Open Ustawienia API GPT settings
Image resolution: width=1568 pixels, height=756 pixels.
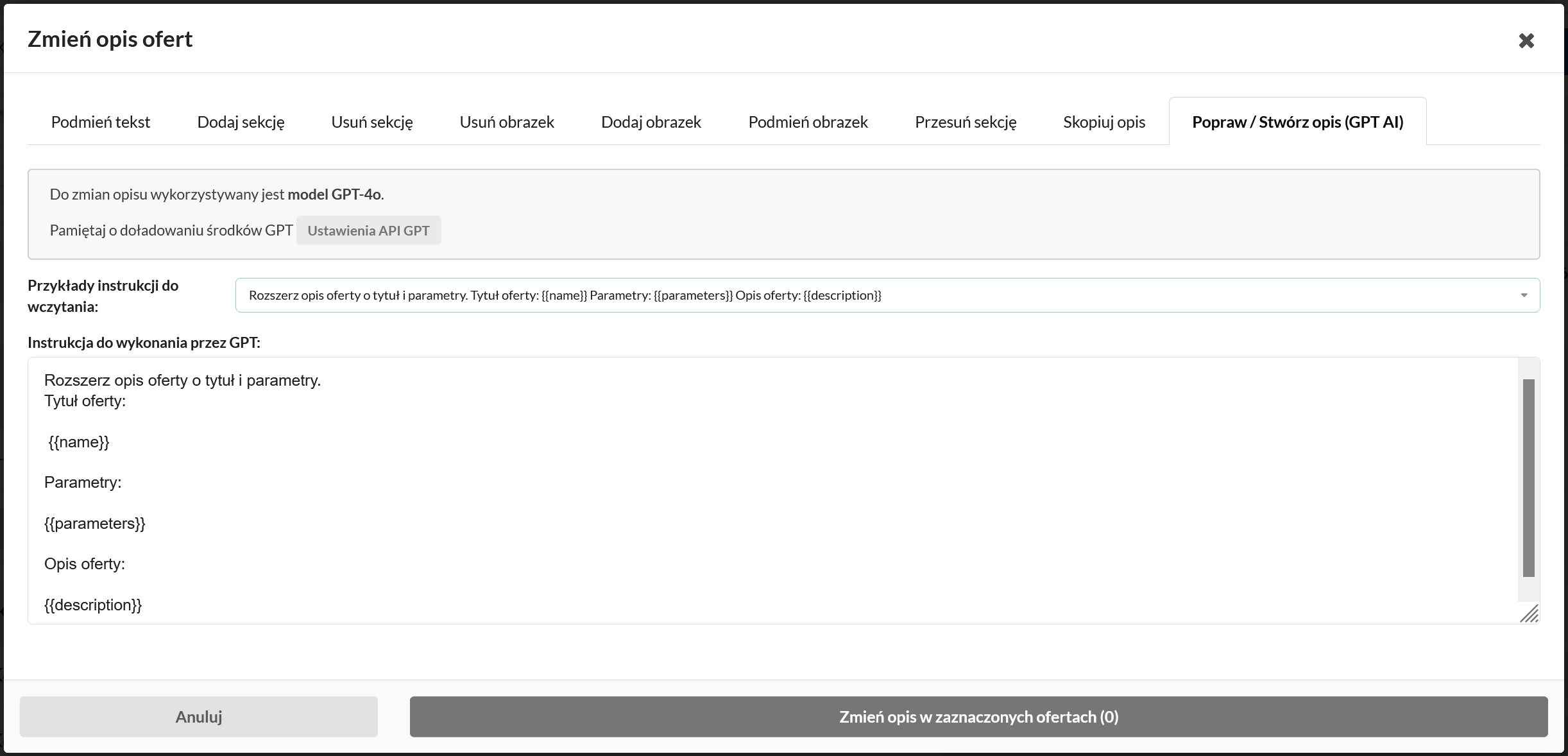click(x=369, y=230)
